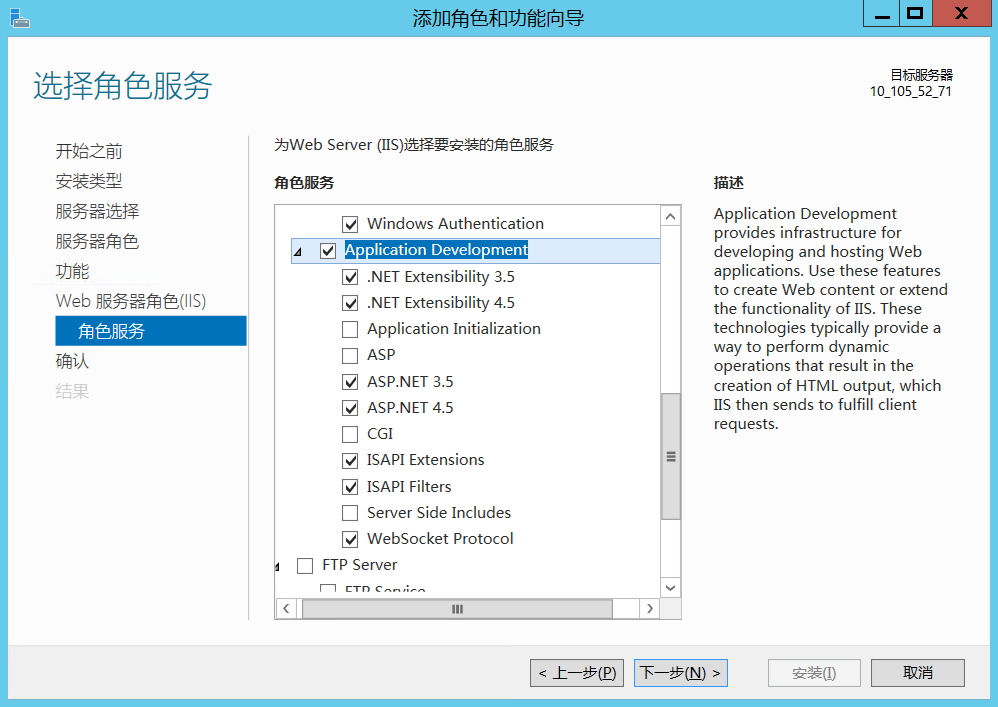Viewport: 998px width, 707px height.
Task: Check Server Side Includes
Action: (x=351, y=512)
